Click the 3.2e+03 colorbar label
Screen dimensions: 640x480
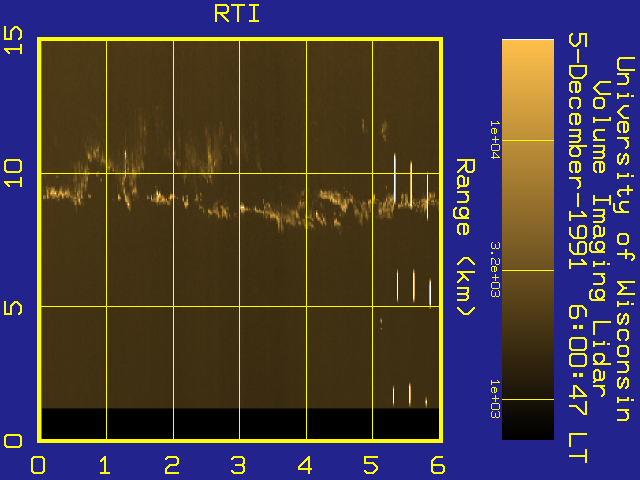coord(495,270)
